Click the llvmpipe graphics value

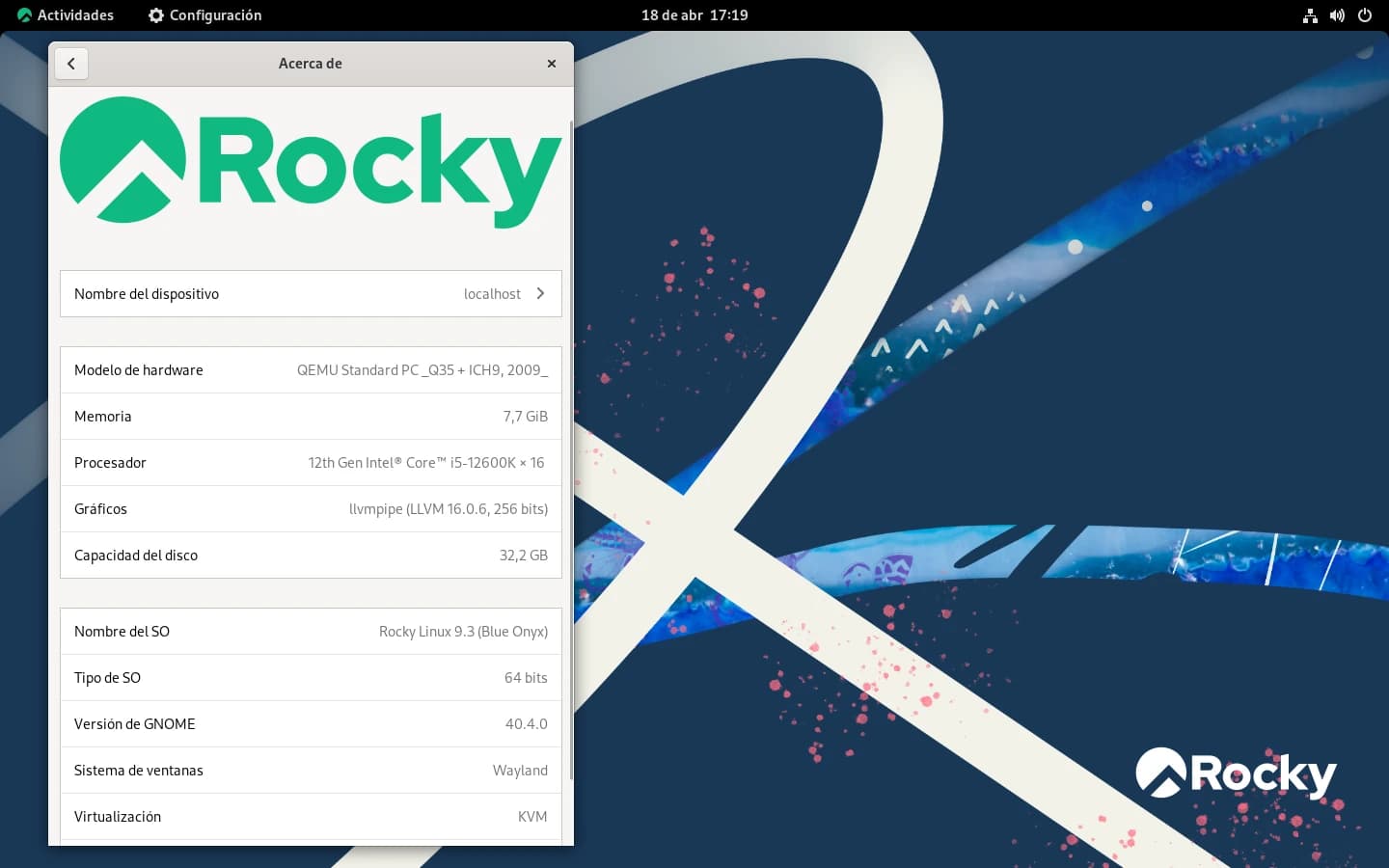pyautogui.click(x=449, y=509)
